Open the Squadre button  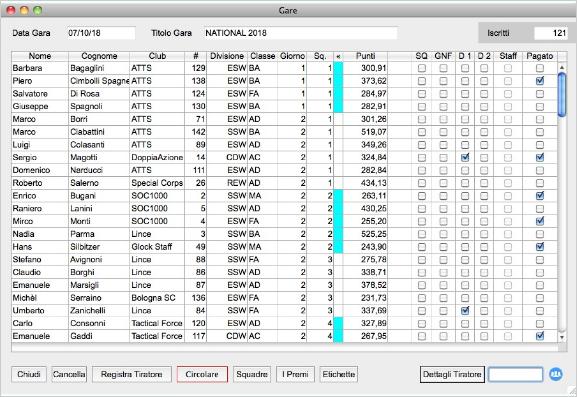[252, 374]
